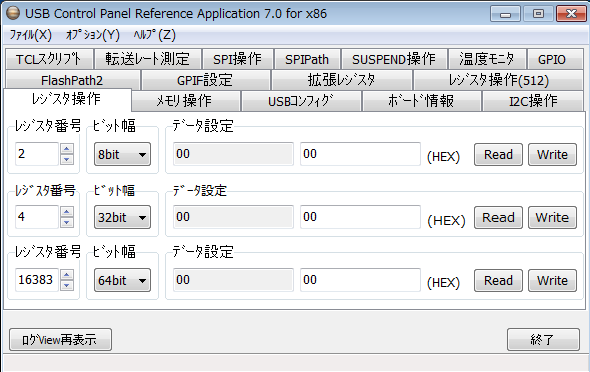Image resolution: width=590 pixels, height=372 pixels.
Task: Decrement register number 16383 with down arrow
Action: click(x=67, y=285)
